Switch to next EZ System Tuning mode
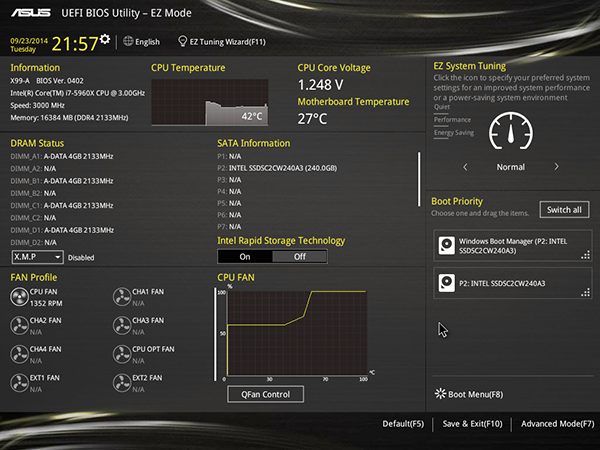 [556, 167]
